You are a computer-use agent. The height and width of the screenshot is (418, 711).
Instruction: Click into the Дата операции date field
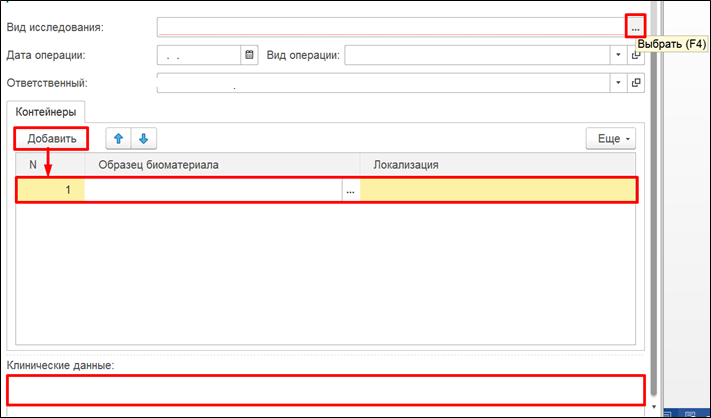tap(198, 55)
